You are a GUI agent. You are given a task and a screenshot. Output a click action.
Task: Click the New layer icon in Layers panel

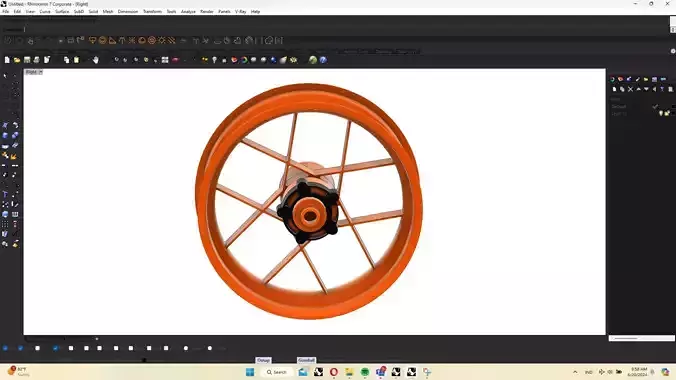pos(614,89)
